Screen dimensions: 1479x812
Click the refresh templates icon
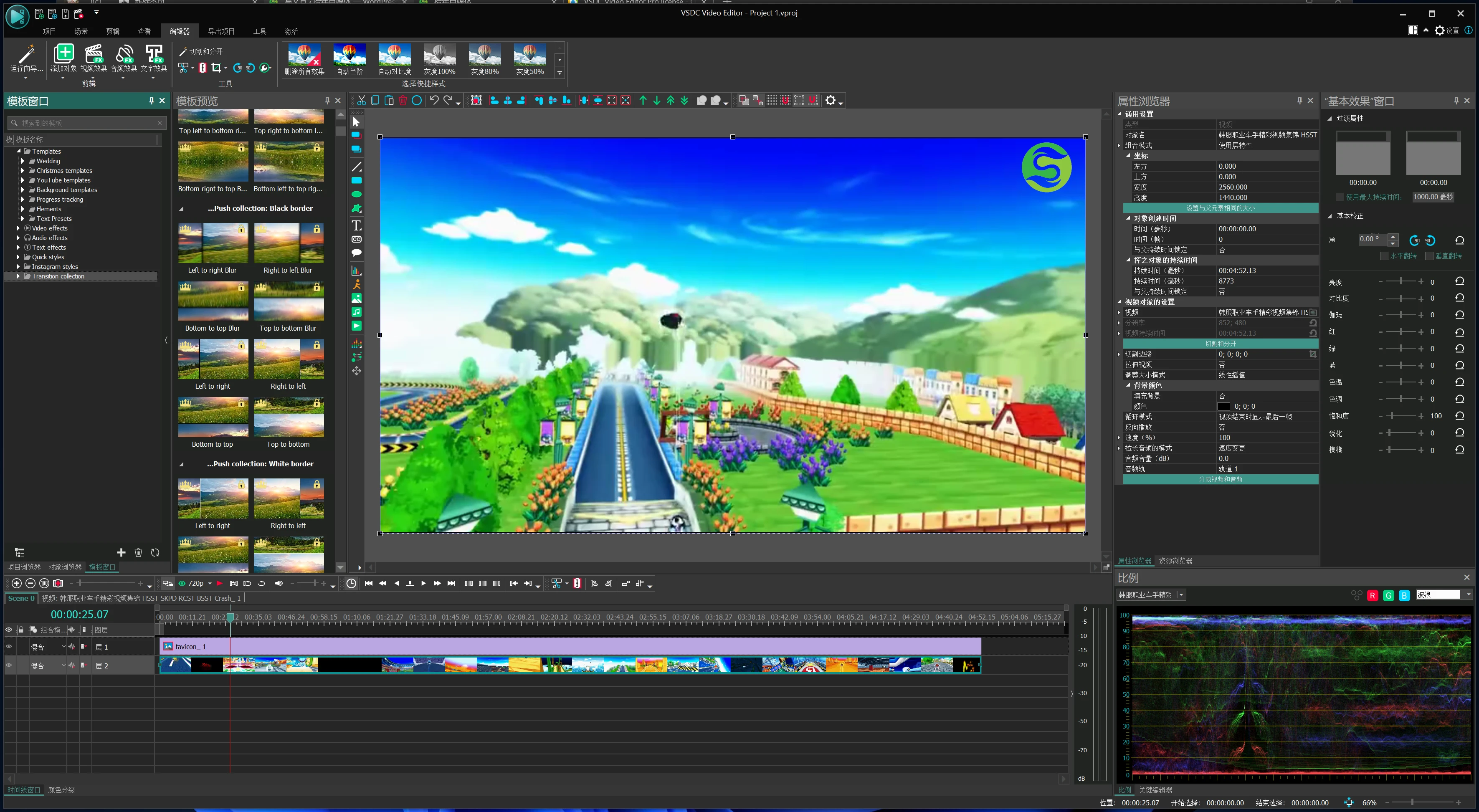pos(155,553)
